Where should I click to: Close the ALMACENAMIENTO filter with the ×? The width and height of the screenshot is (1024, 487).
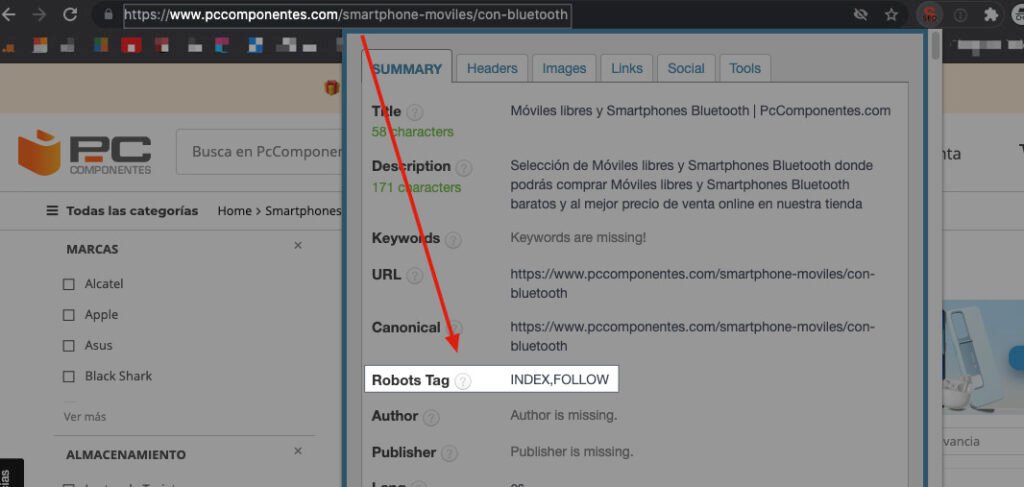(x=298, y=451)
